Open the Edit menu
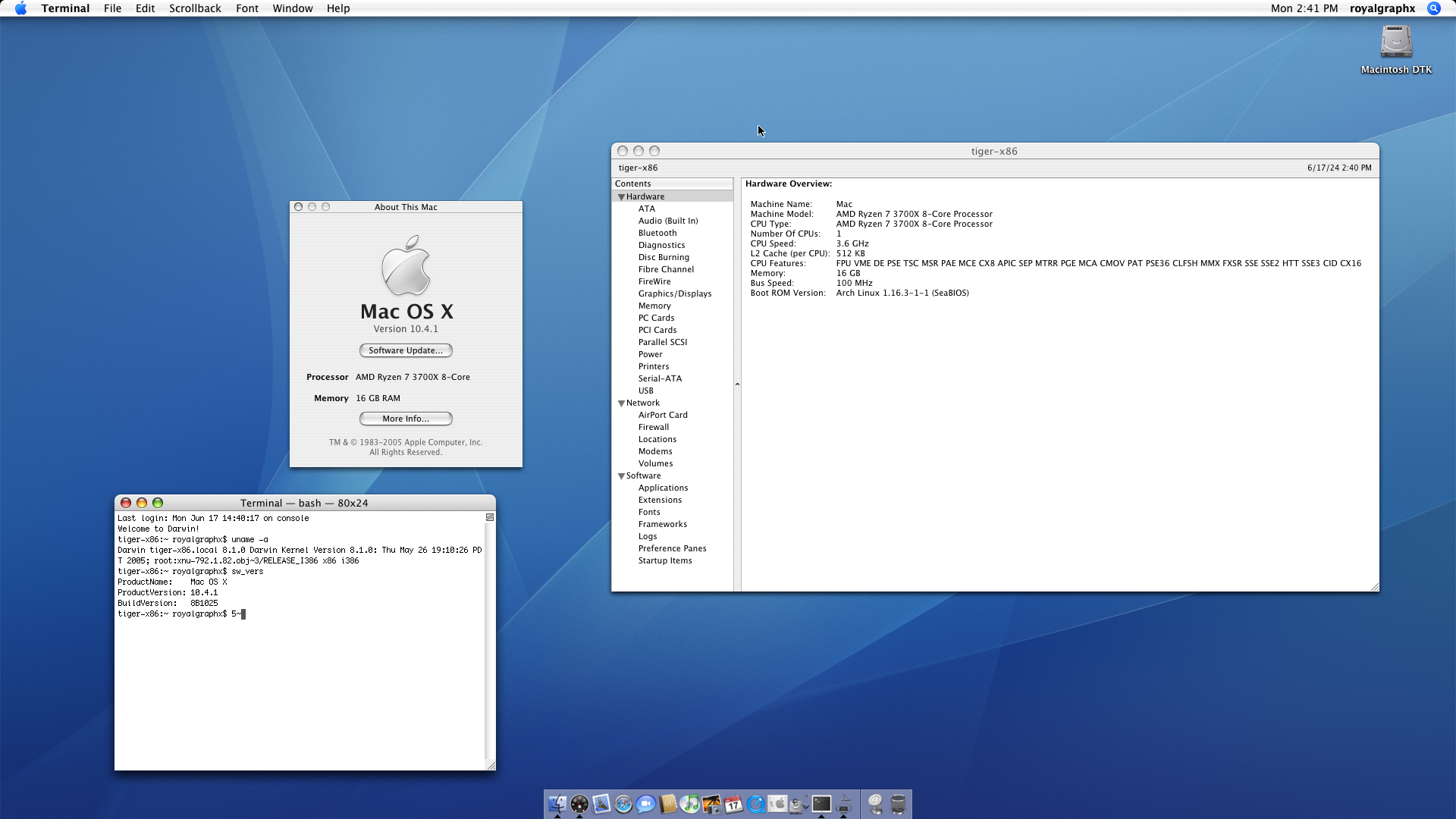This screenshot has height=819, width=1456. tap(145, 8)
